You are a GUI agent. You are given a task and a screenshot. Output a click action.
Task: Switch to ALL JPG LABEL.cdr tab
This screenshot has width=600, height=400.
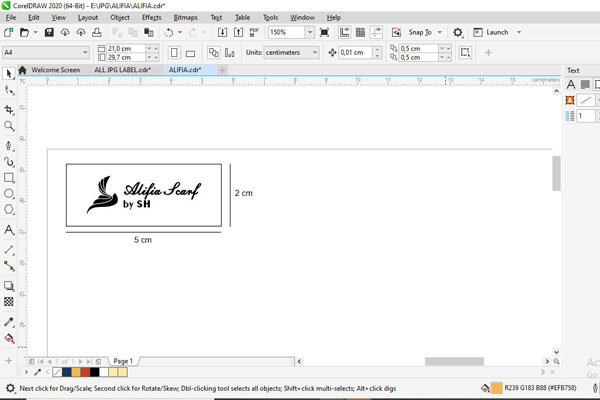pos(122,70)
